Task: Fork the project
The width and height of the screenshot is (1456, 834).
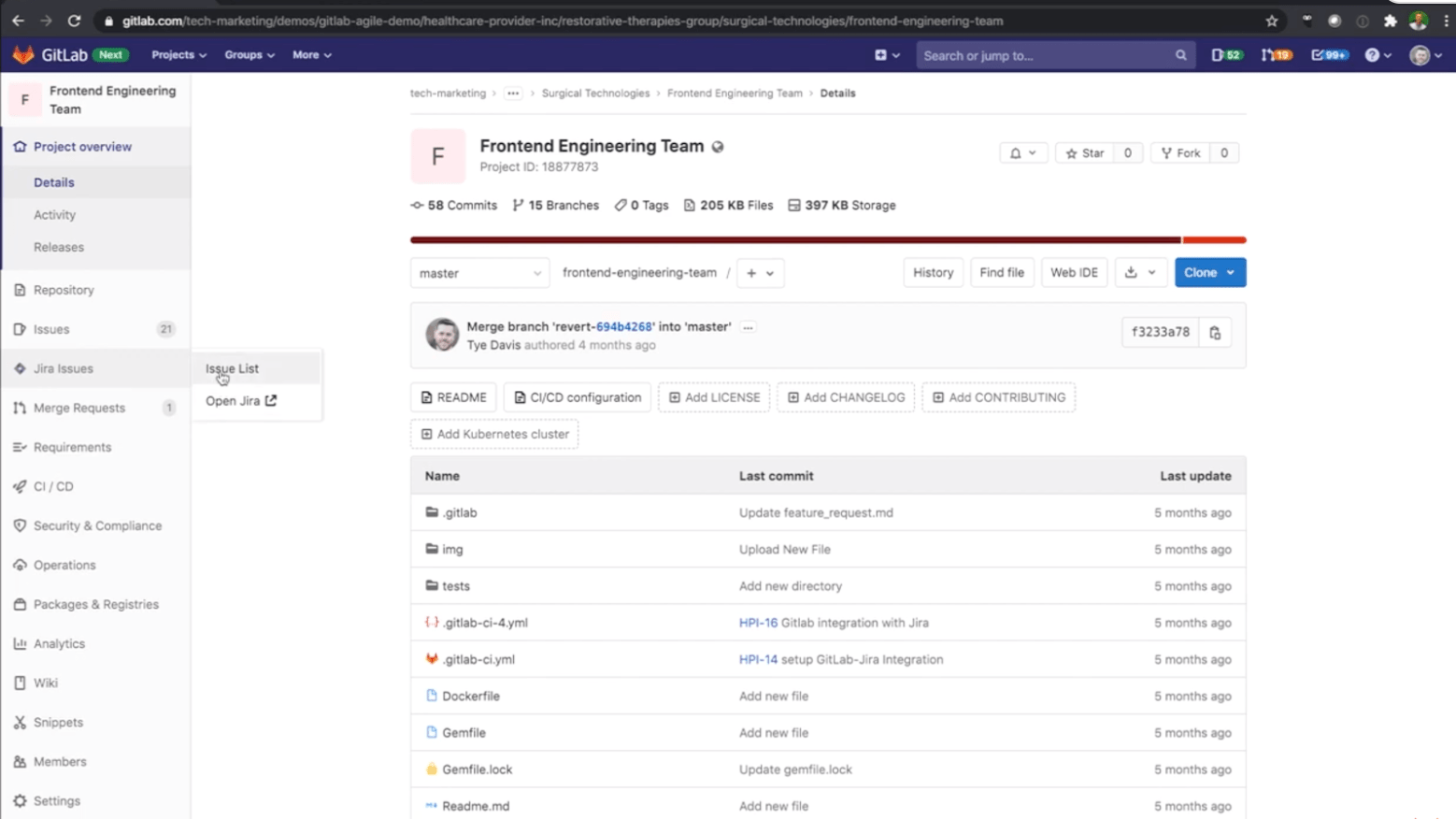Action: pos(1180,153)
